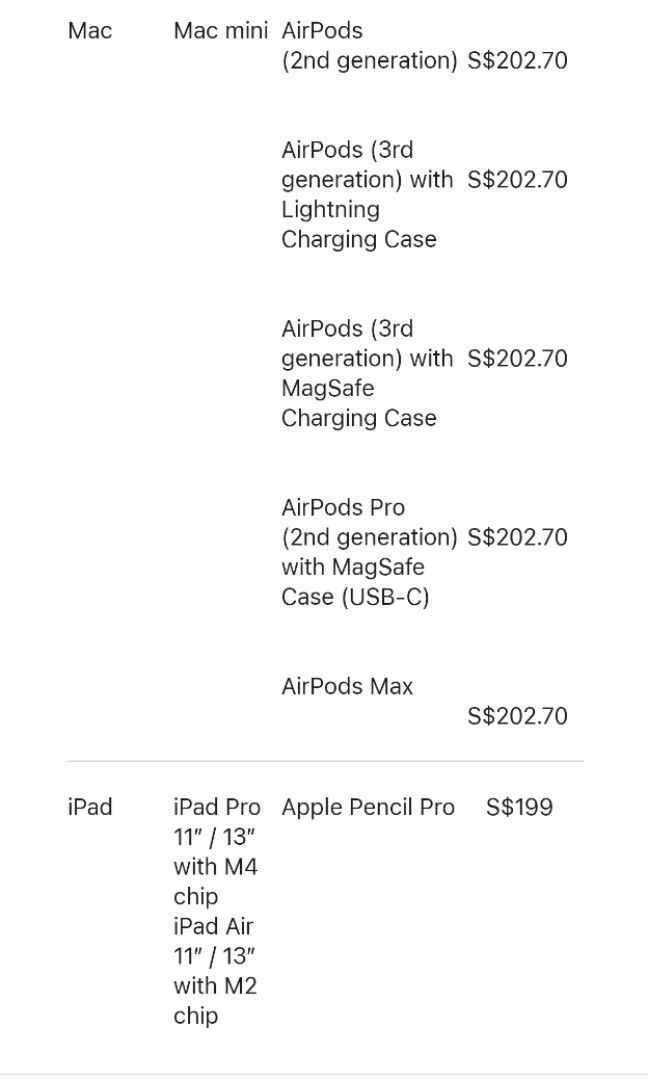Click the "Lightning Charging Case" text line

click(x=359, y=225)
